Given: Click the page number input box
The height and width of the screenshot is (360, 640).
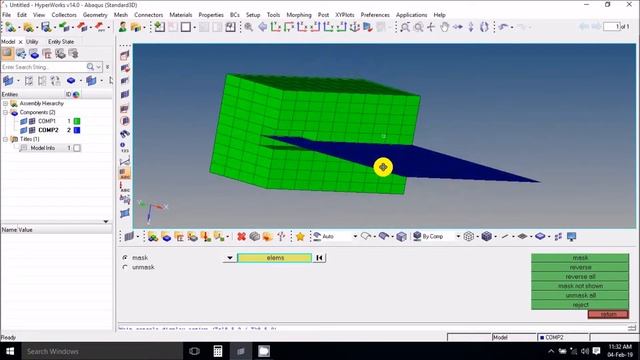Looking at the screenshot, I should point(611,27).
